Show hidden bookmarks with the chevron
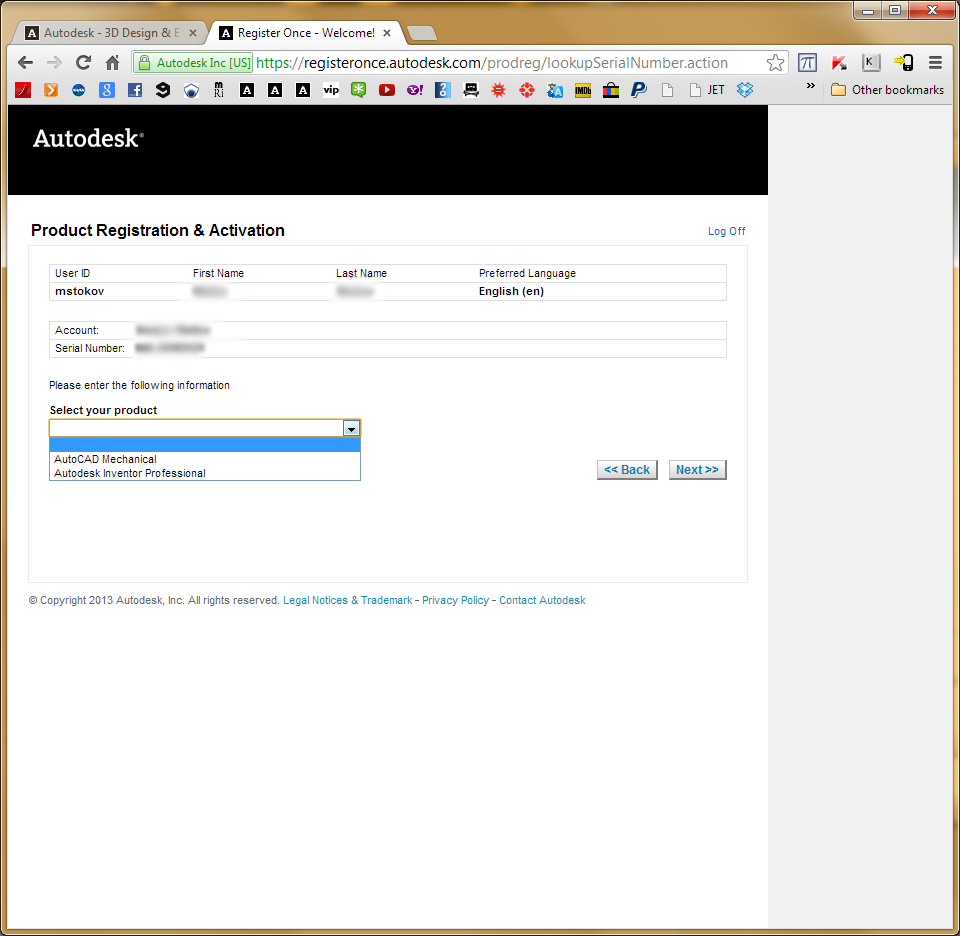The height and width of the screenshot is (936, 960). click(x=811, y=86)
